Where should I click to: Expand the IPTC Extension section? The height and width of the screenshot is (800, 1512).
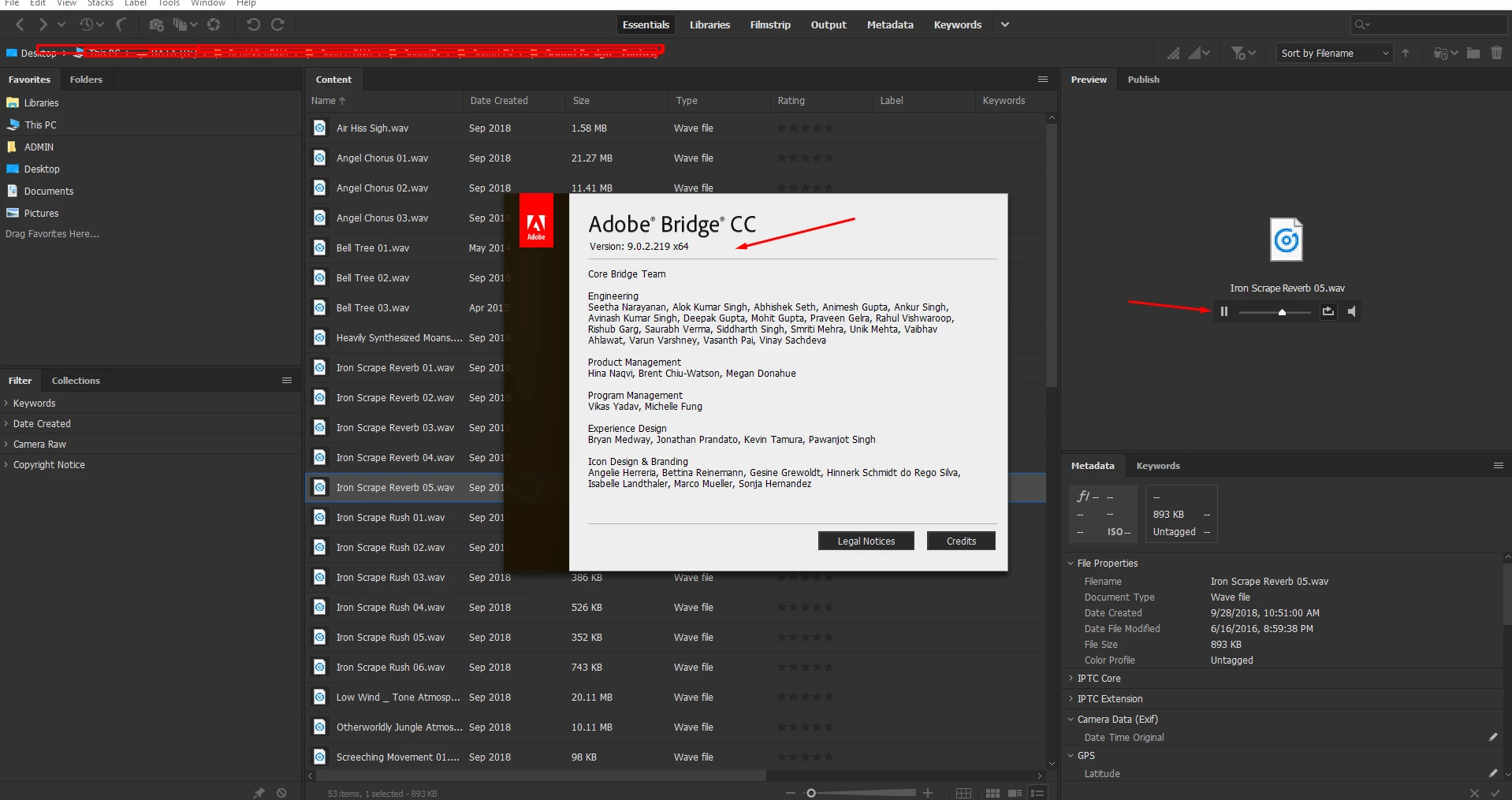pos(1071,698)
